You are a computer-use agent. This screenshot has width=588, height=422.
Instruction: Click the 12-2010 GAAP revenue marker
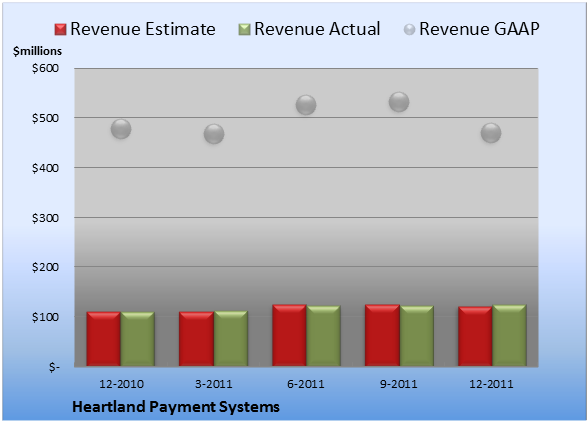coord(121,129)
